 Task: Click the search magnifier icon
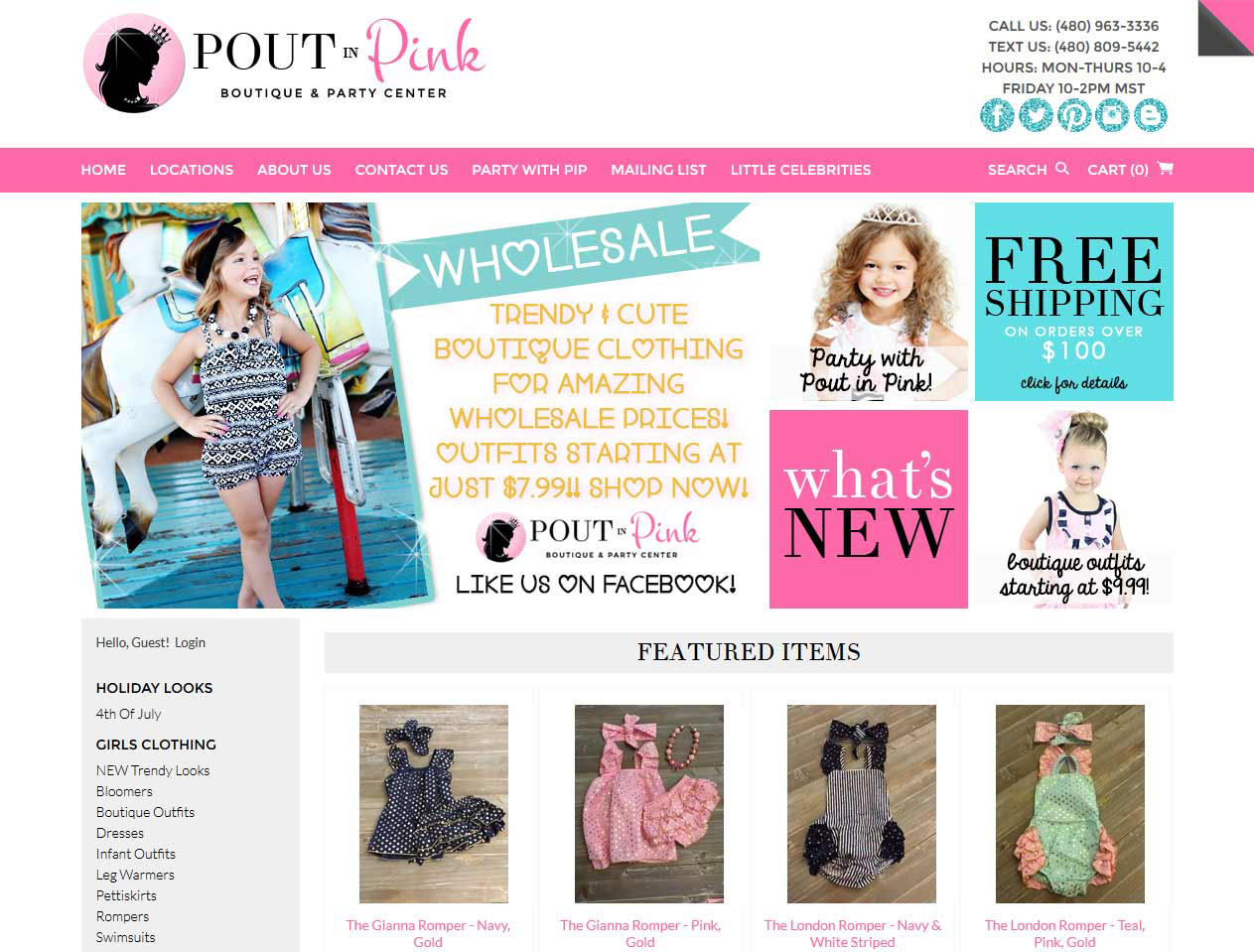[x=1061, y=169]
